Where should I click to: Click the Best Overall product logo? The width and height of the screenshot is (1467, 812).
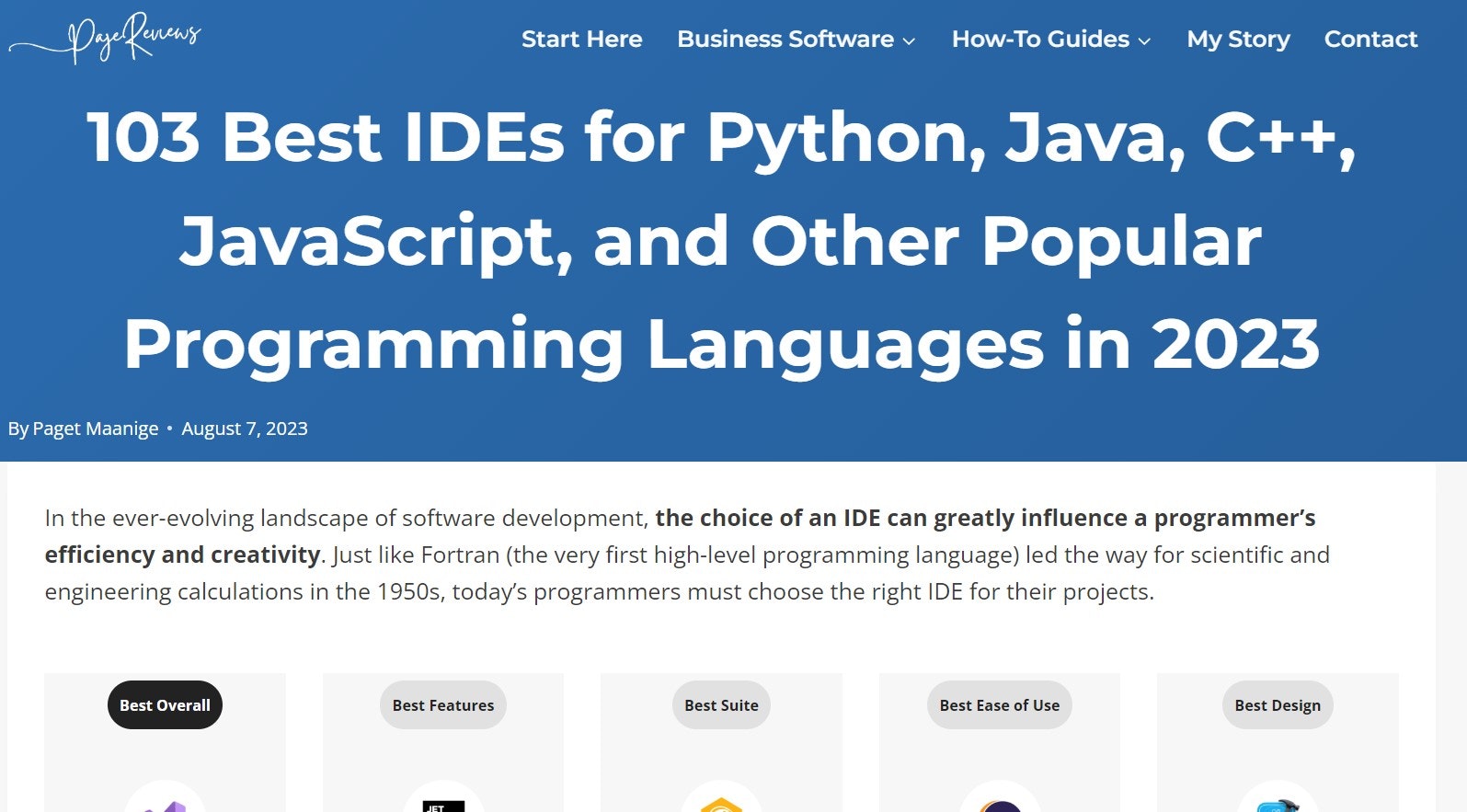[x=166, y=798]
